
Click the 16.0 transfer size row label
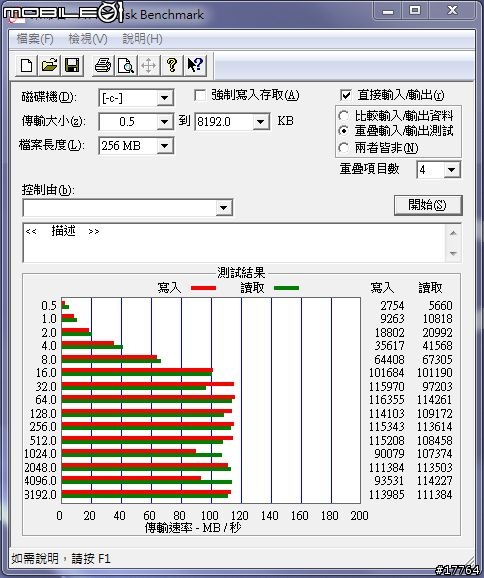pos(46,373)
